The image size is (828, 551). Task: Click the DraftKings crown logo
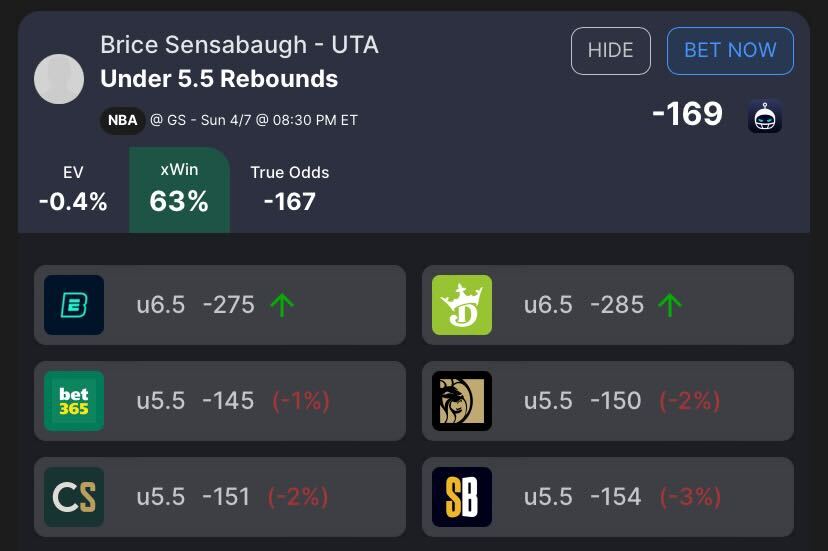462,305
